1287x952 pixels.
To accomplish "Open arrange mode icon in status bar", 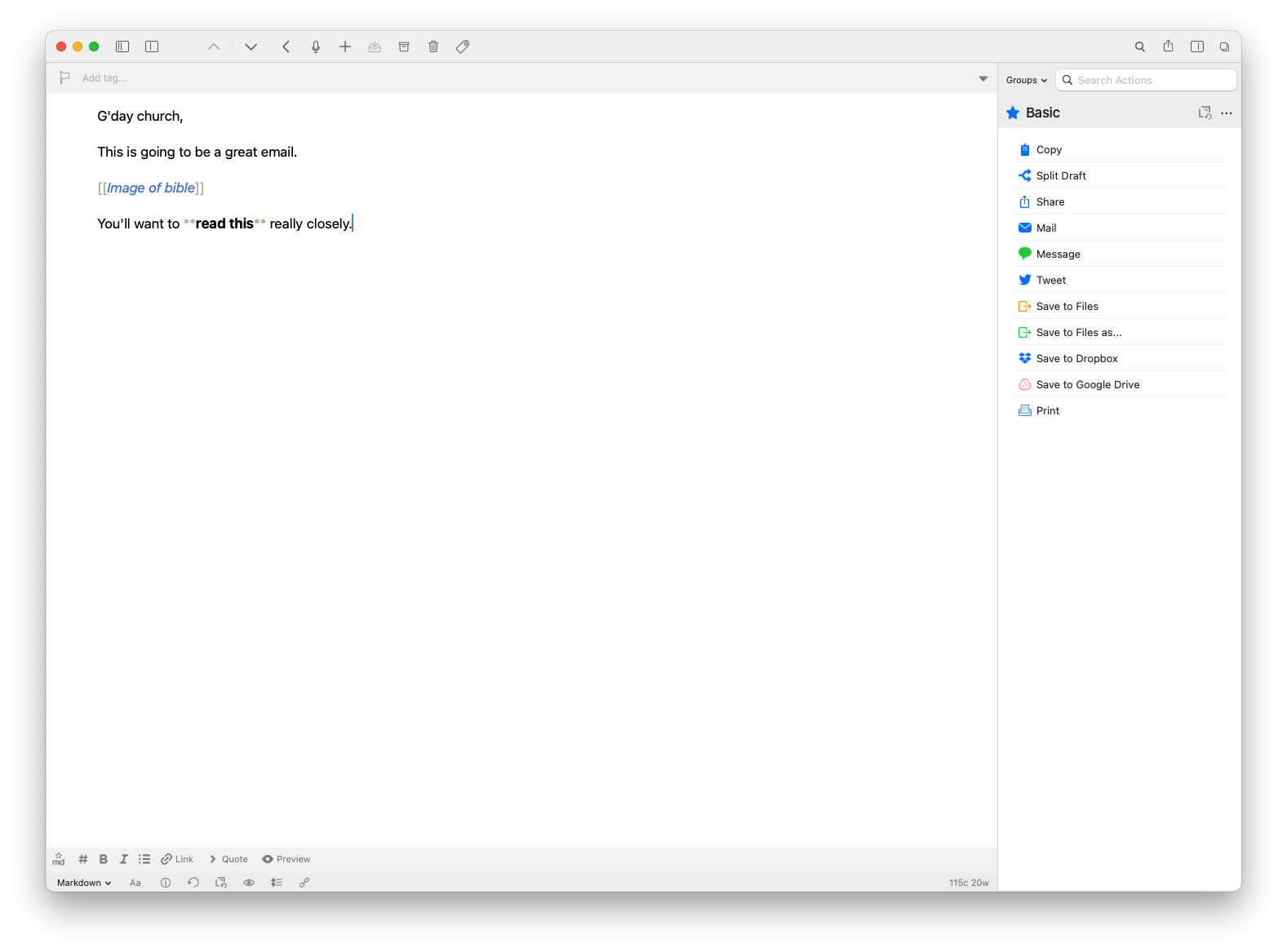I will click(x=277, y=883).
